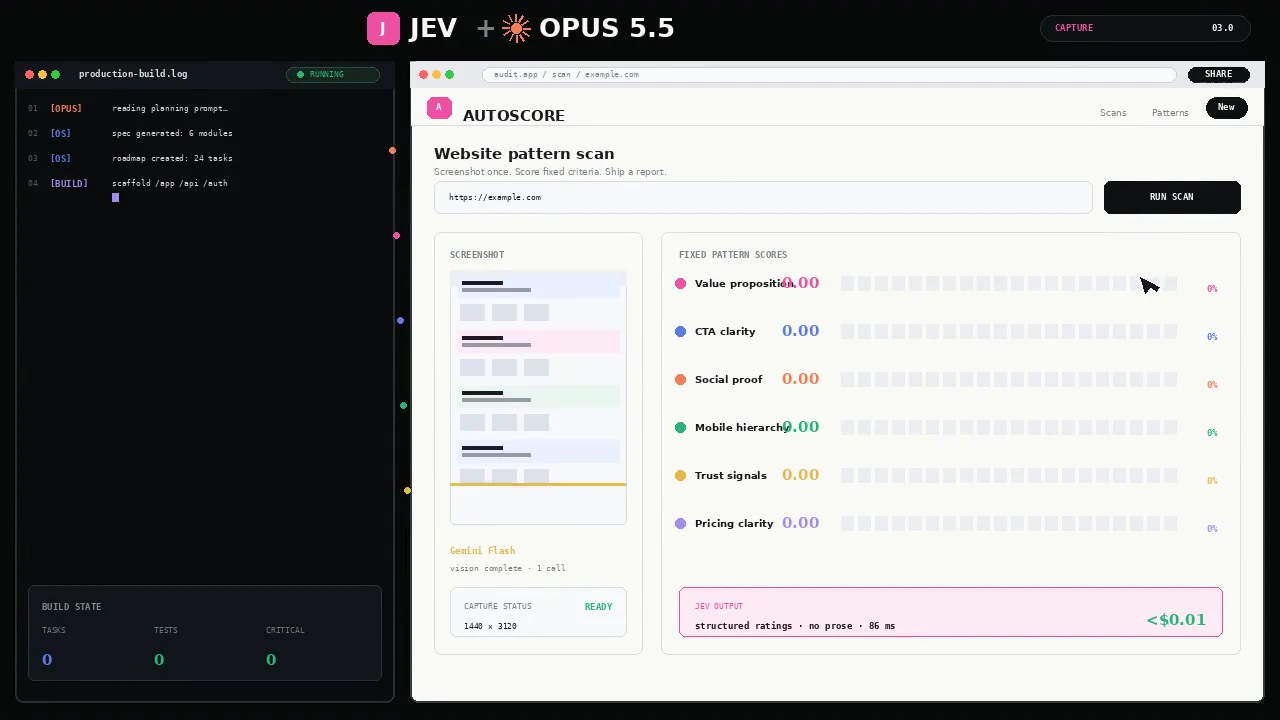Viewport: 1280px width, 720px height.
Task: Click the Mobile hierarchy label
Action: [743, 428]
